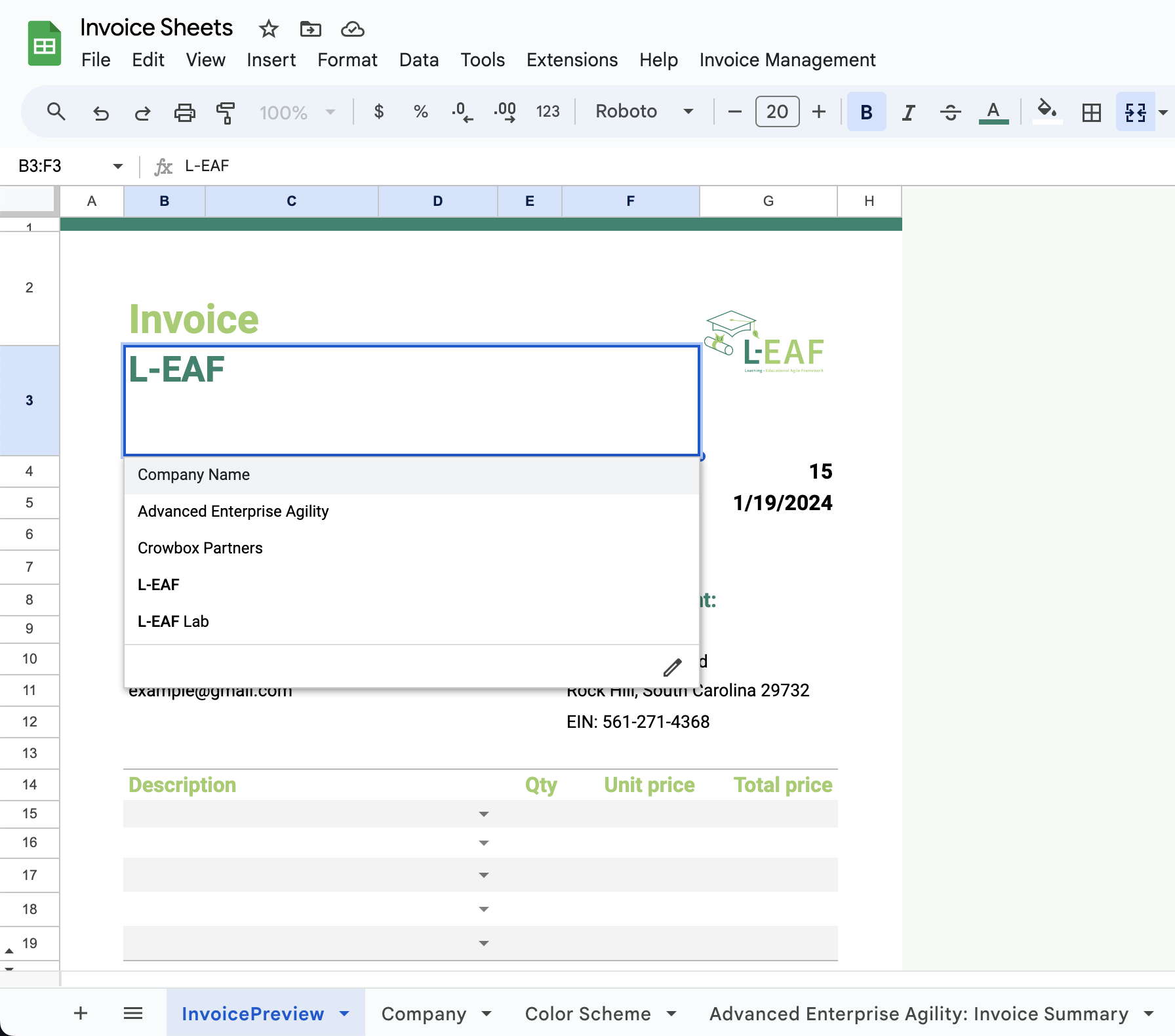Open the Edit menu
The width and height of the screenshot is (1175, 1036).
pyautogui.click(x=148, y=60)
